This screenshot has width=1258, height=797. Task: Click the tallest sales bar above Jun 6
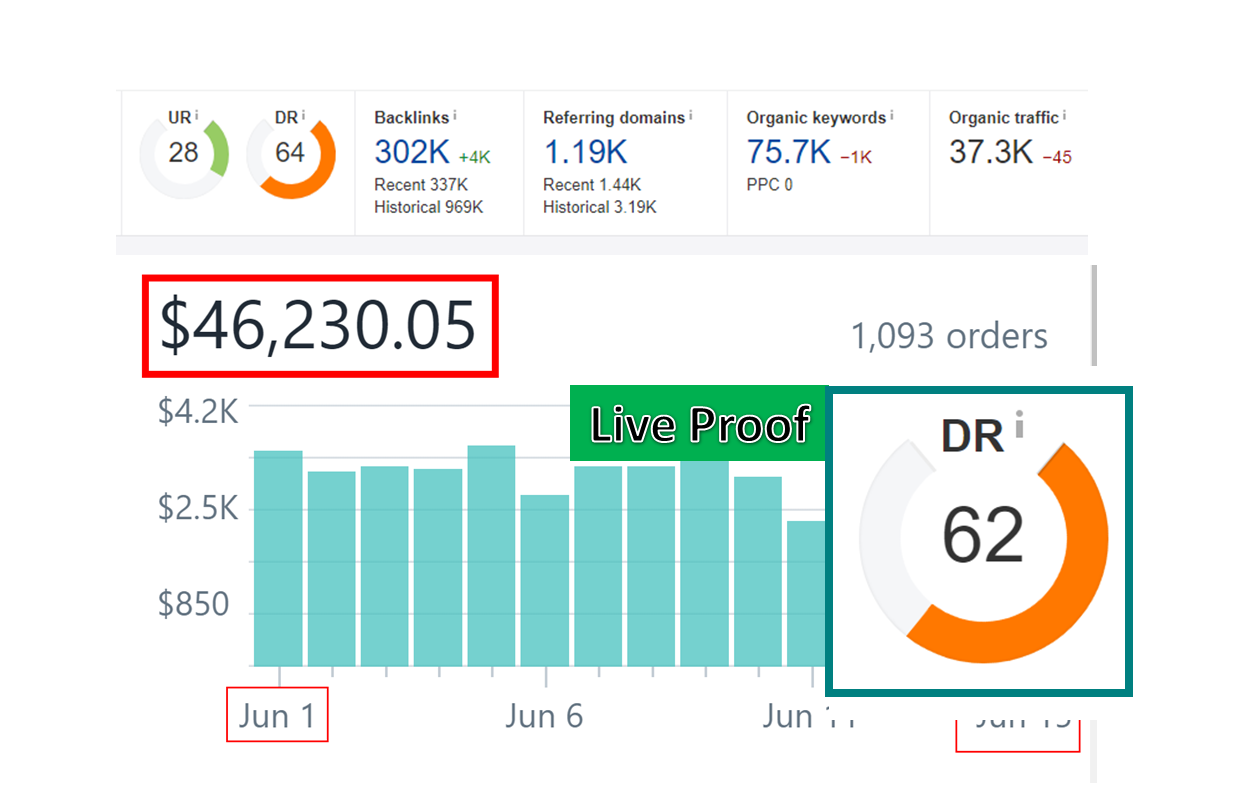click(490, 550)
